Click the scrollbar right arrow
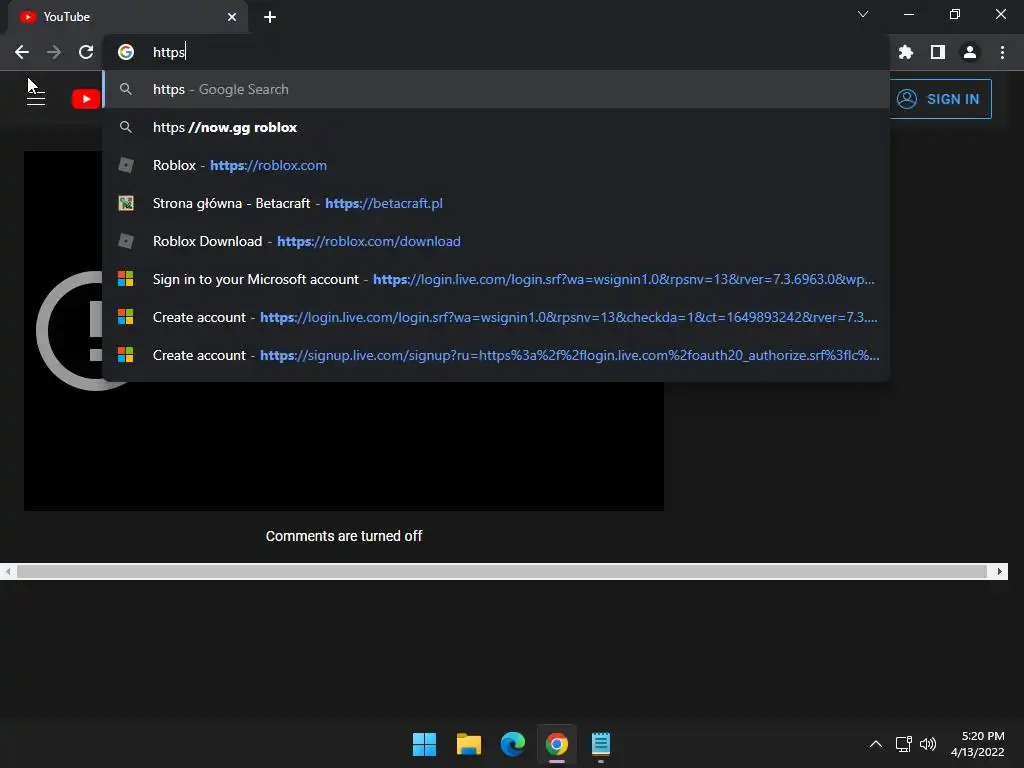The width and height of the screenshot is (1024, 768). [x=999, y=571]
